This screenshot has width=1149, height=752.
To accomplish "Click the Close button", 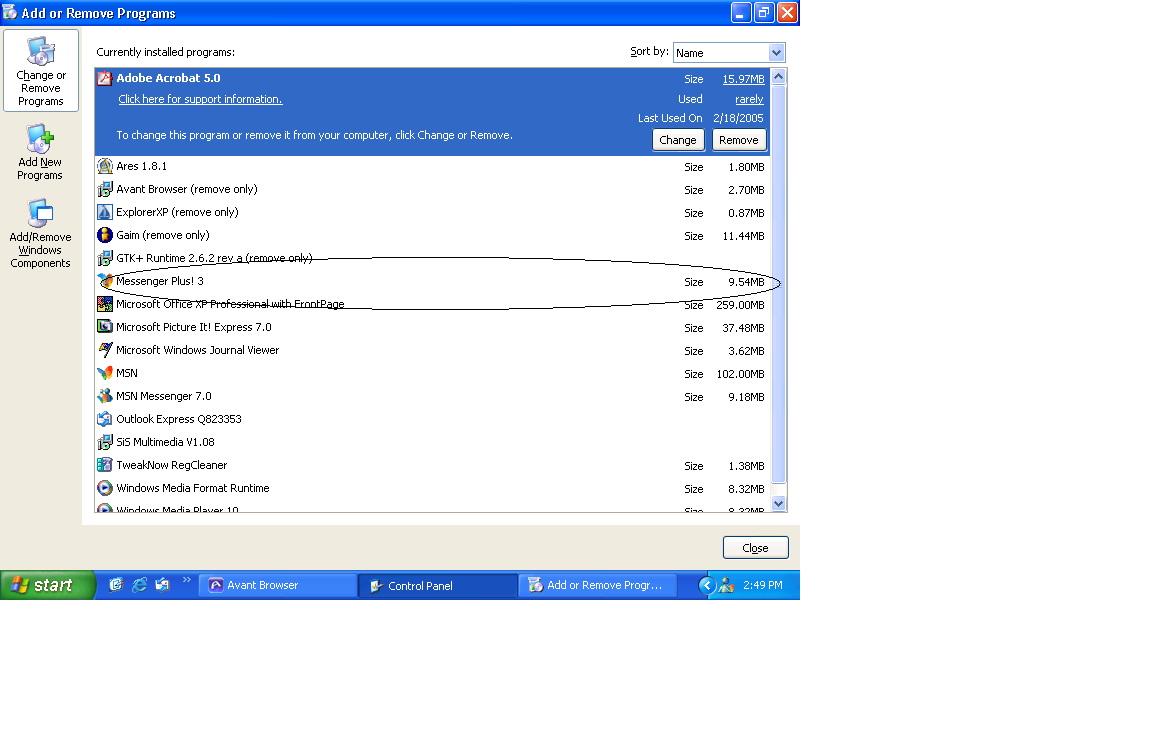I will (755, 548).
